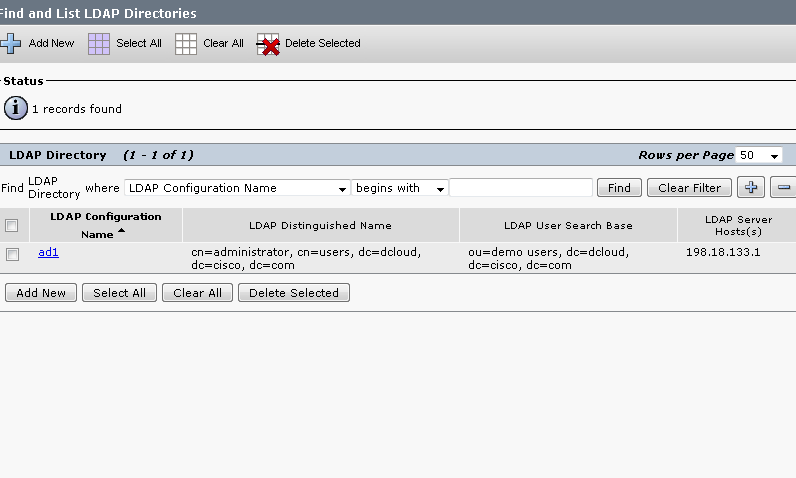Click 'Delete Selected' toolbar text label
Image resolution: width=796 pixels, height=478 pixels.
click(323, 43)
